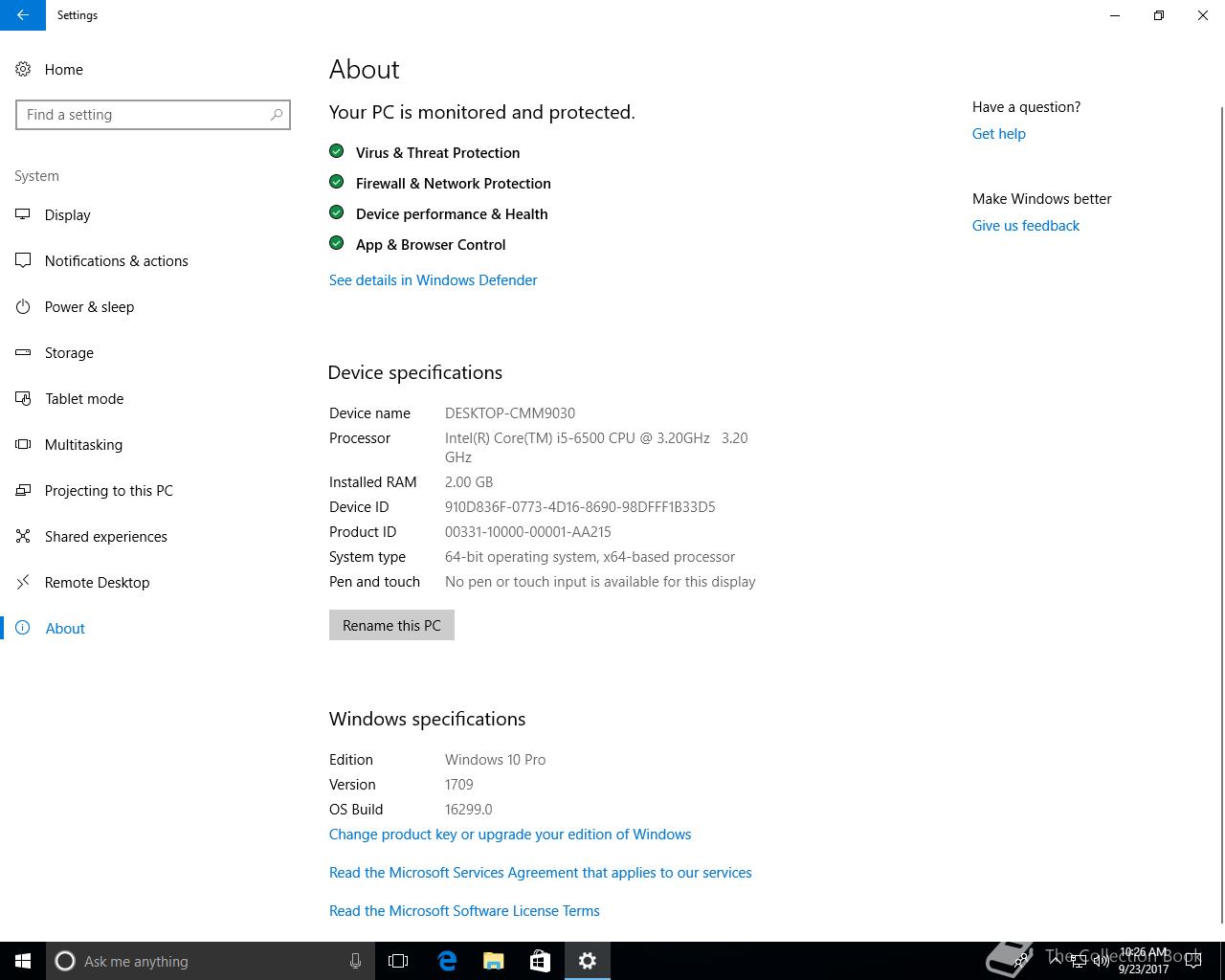Screen dimensions: 1225x980
Task: Click Change product key or upgrade edition link
Action: pos(510,835)
